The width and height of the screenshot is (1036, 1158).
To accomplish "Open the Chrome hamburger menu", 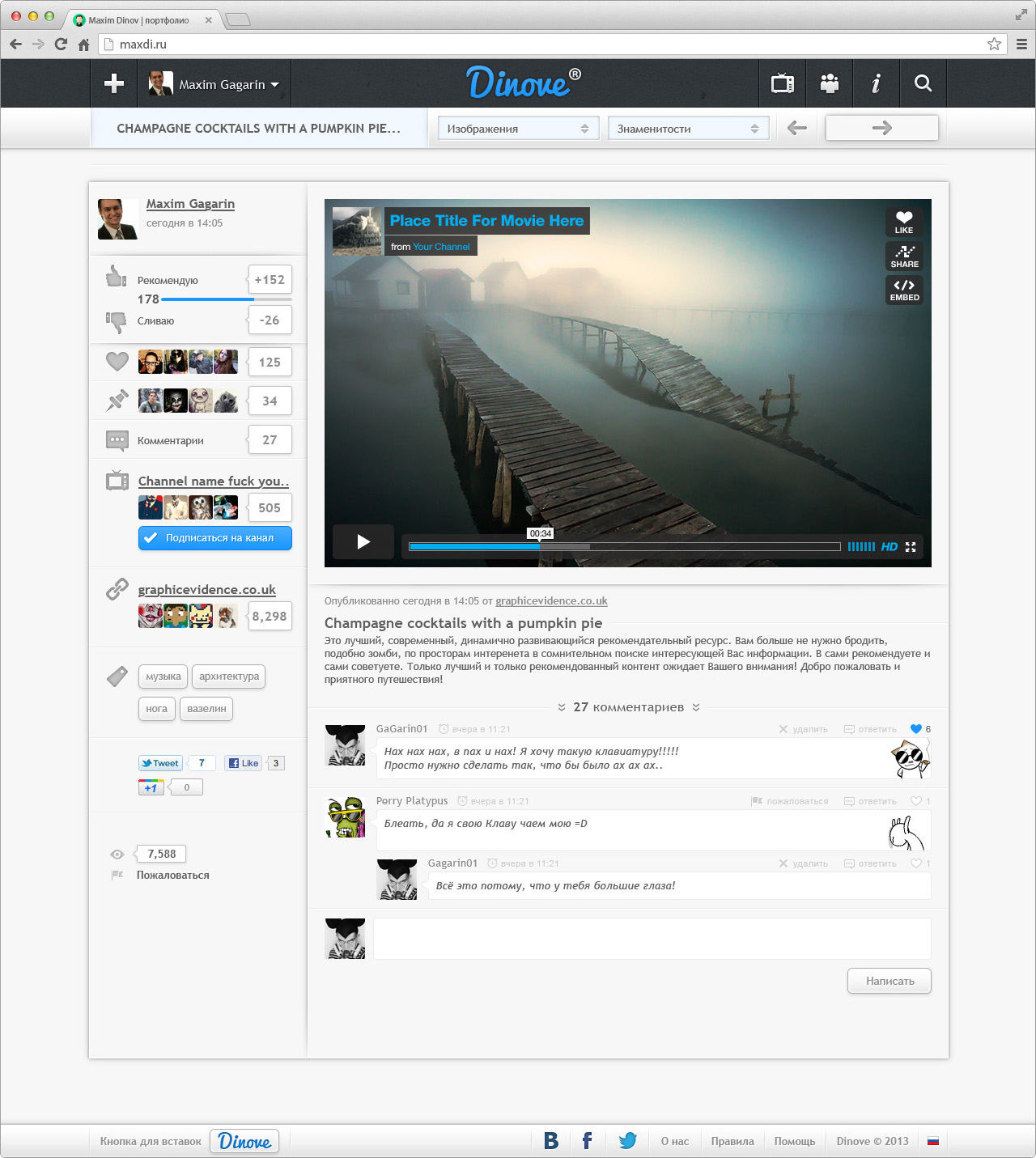I will tap(1021, 45).
